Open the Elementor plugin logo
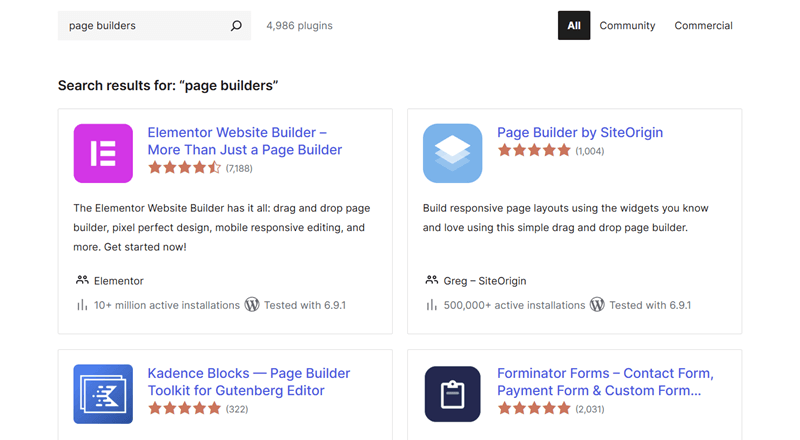This screenshot has width=800, height=440. [x=103, y=153]
